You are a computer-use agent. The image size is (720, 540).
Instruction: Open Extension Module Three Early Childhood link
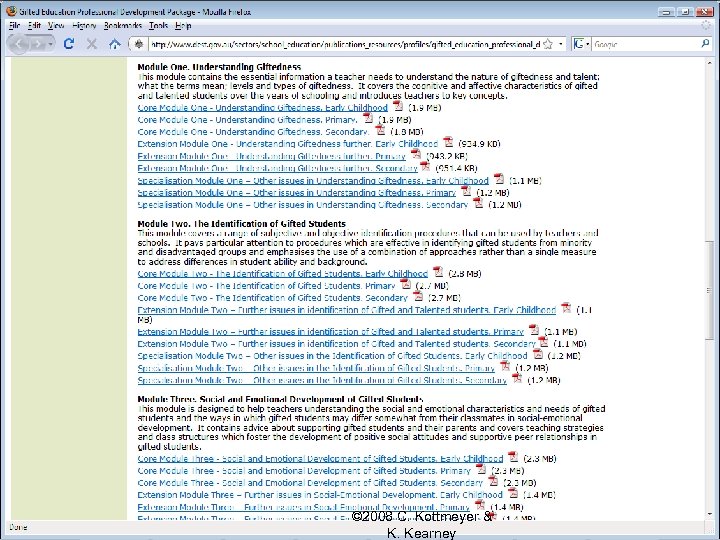pyautogui.click(x=320, y=495)
